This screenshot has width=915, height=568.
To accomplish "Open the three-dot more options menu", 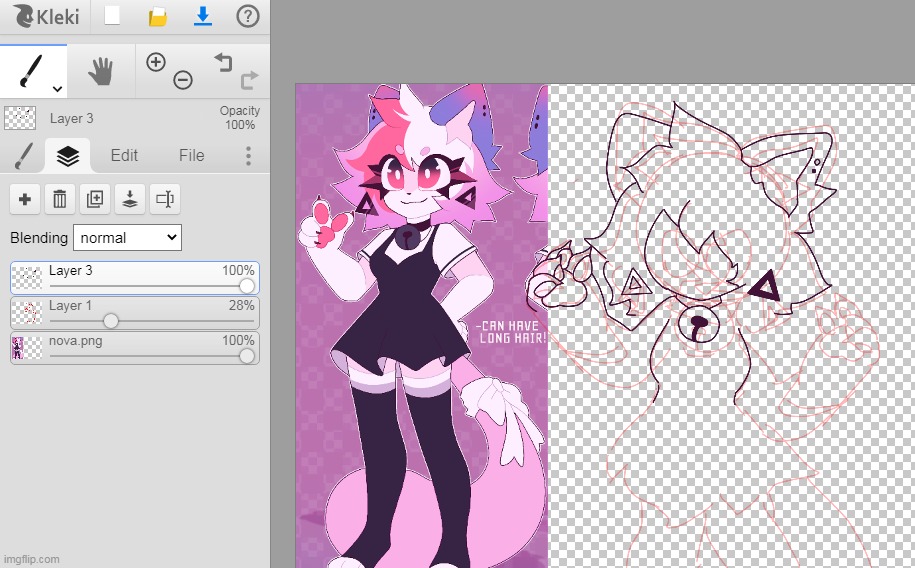I will [x=248, y=155].
